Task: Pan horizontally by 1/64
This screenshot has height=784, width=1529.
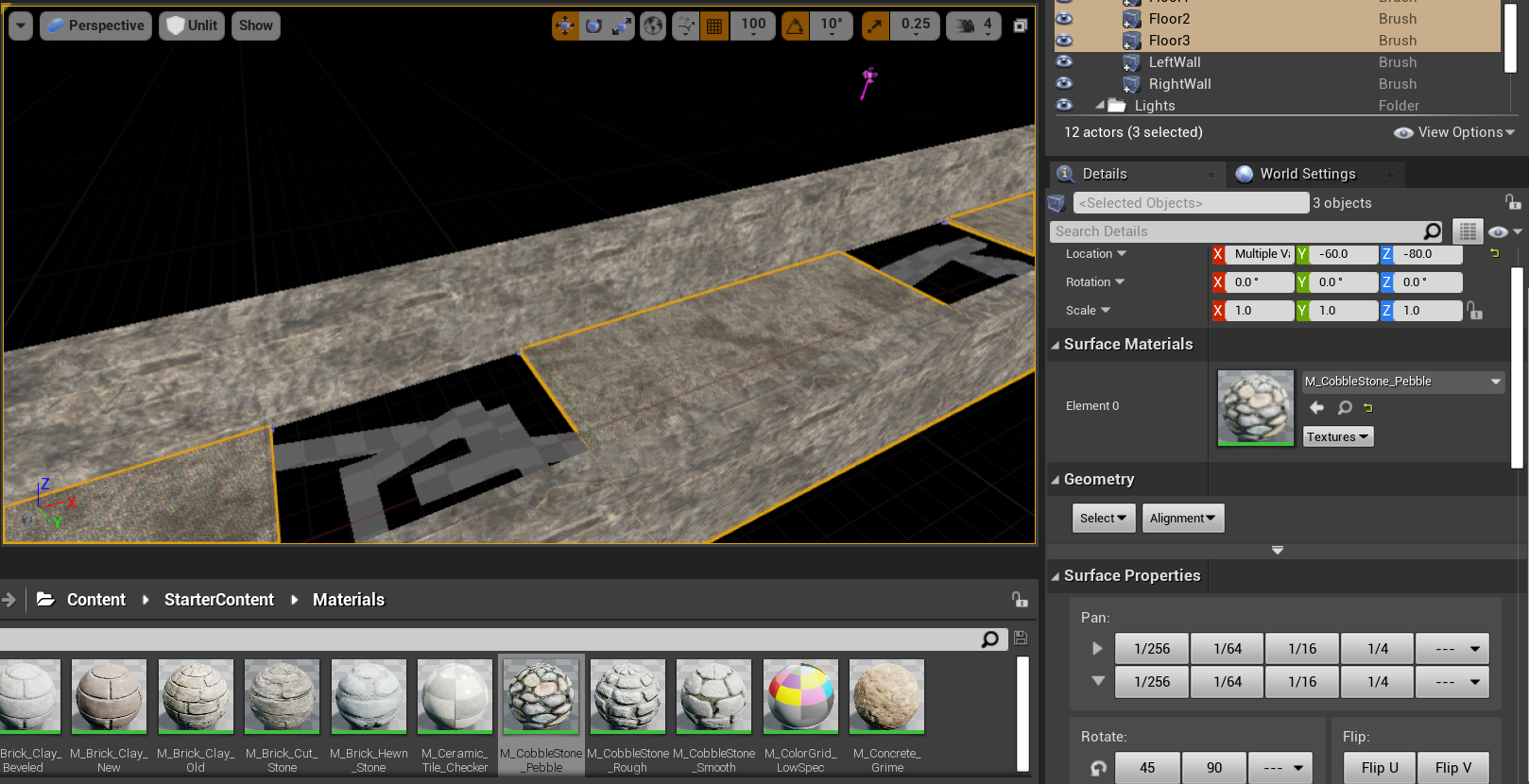Action: point(1228,649)
